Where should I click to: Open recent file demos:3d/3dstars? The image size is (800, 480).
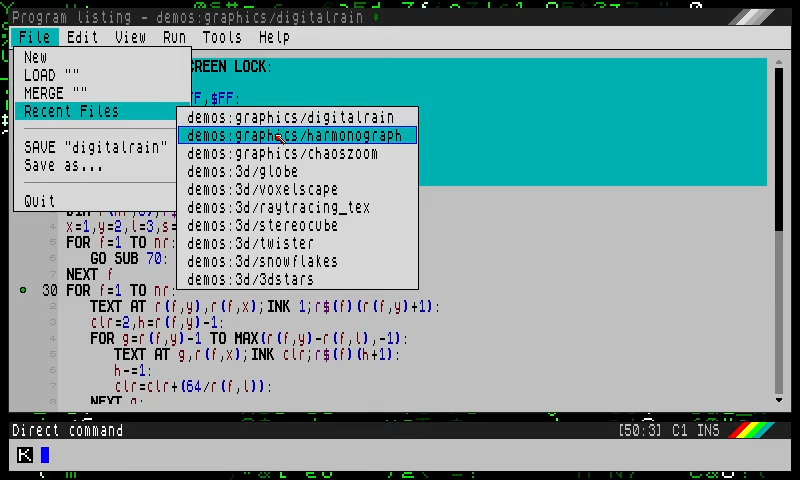pyautogui.click(x=297, y=280)
